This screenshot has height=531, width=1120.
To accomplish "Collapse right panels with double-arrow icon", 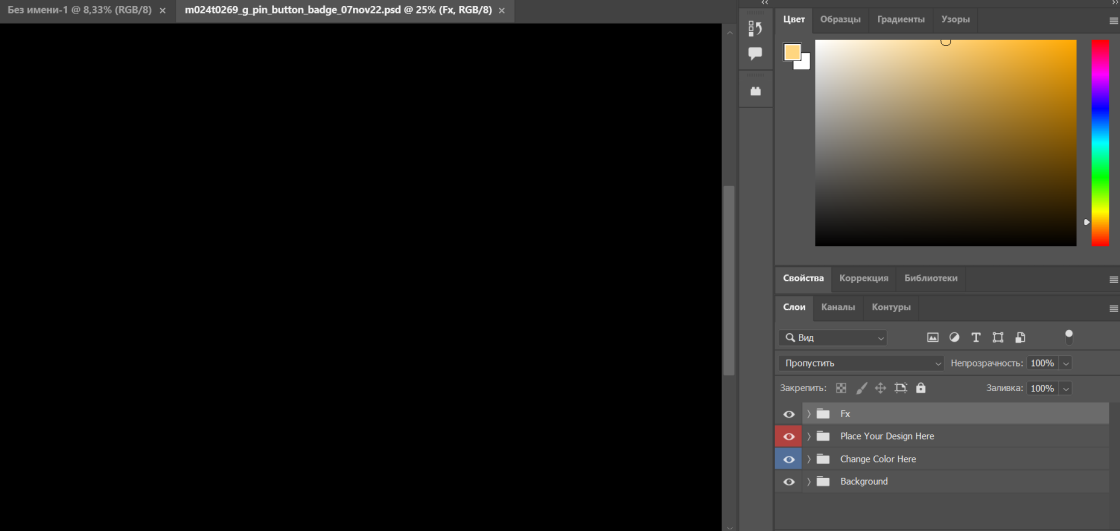I will pos(1113,3).
